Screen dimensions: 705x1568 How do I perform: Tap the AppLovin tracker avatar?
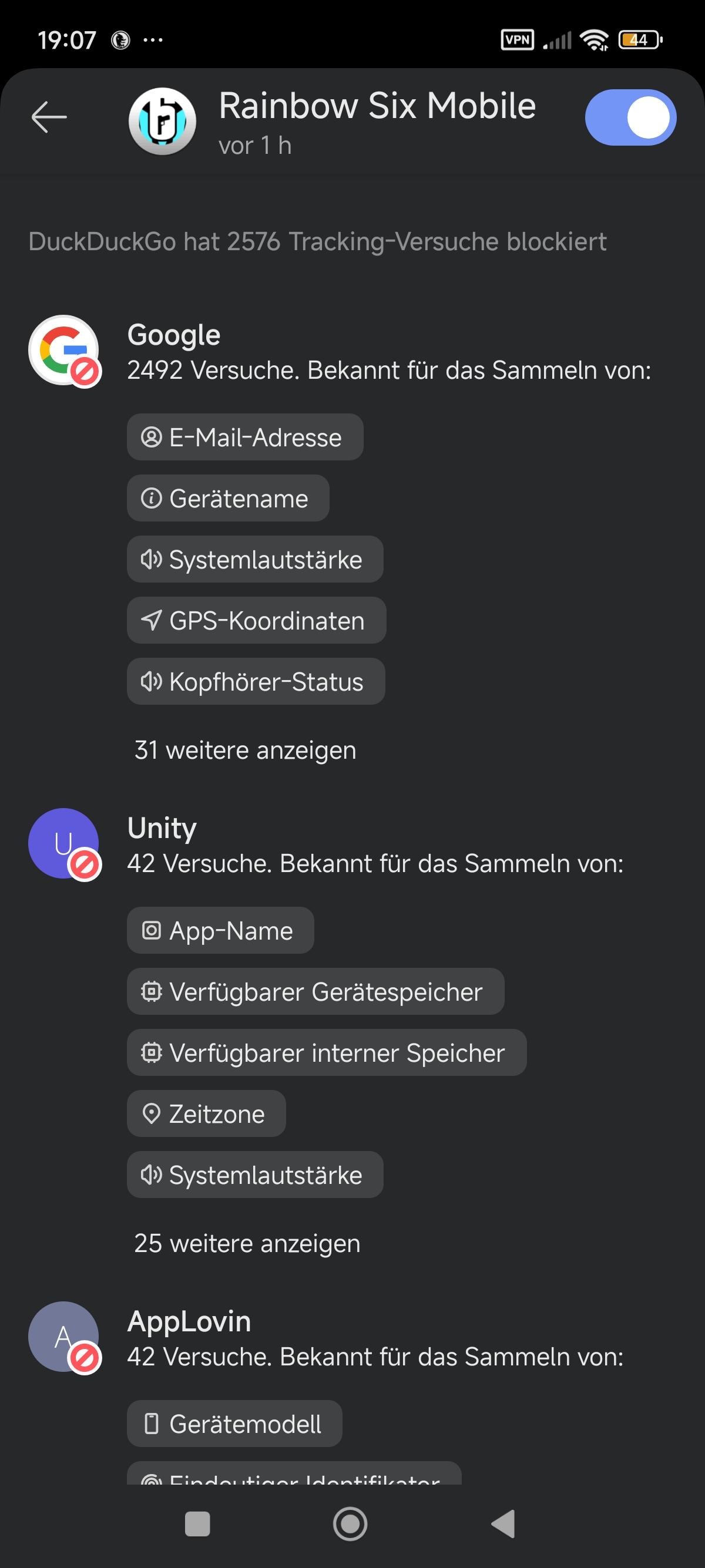pos(64,1337)
